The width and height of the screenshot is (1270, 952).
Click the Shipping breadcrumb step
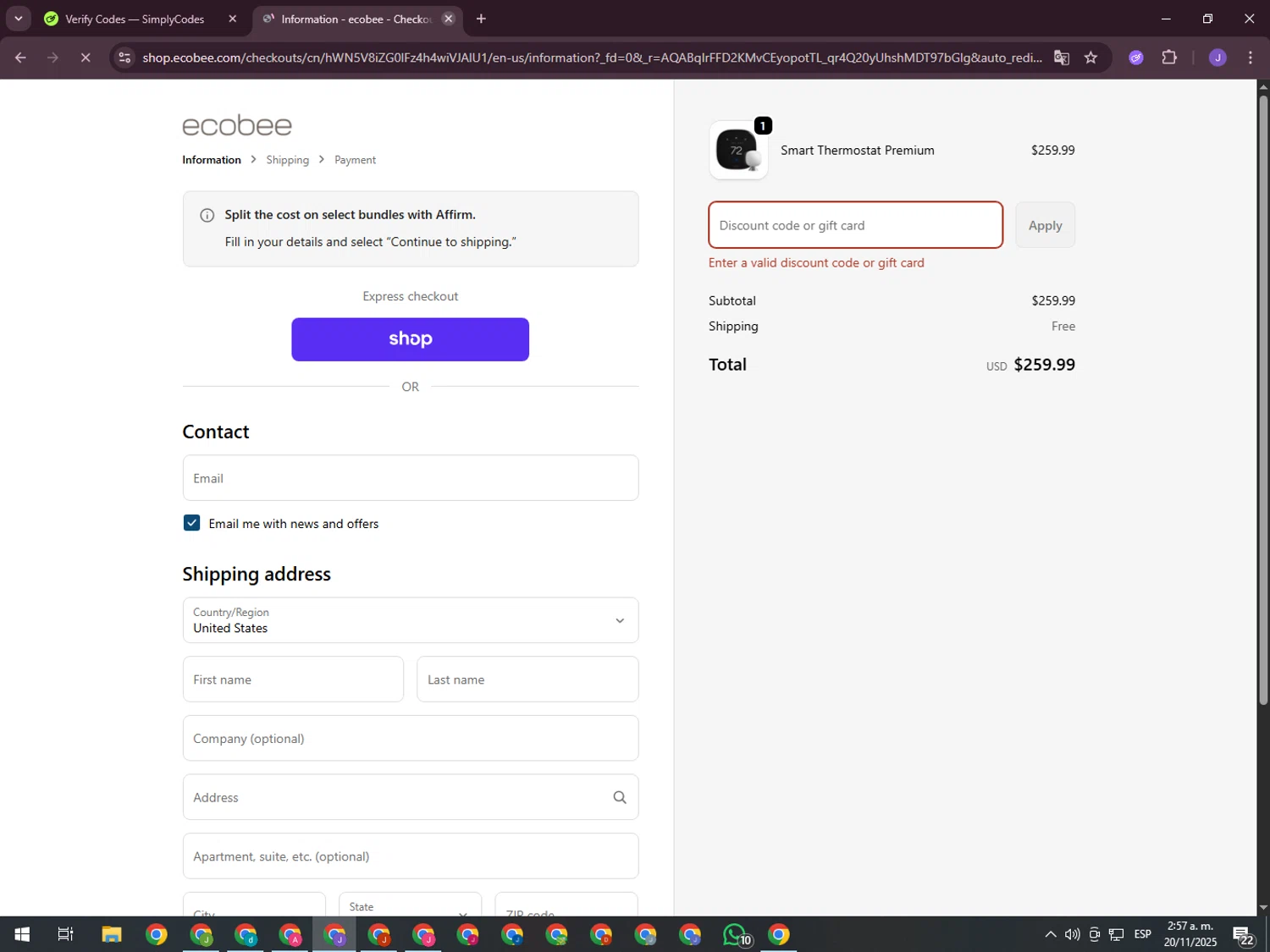point(287,160)
